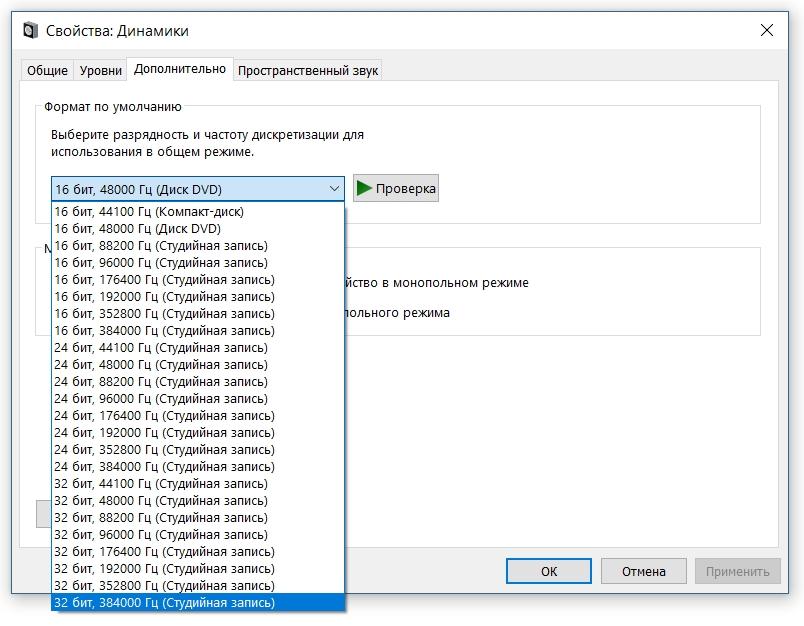Click the speaker icon in title bar
The height and width of the screenshot is (626, 804).
click(x=30, y=31)
